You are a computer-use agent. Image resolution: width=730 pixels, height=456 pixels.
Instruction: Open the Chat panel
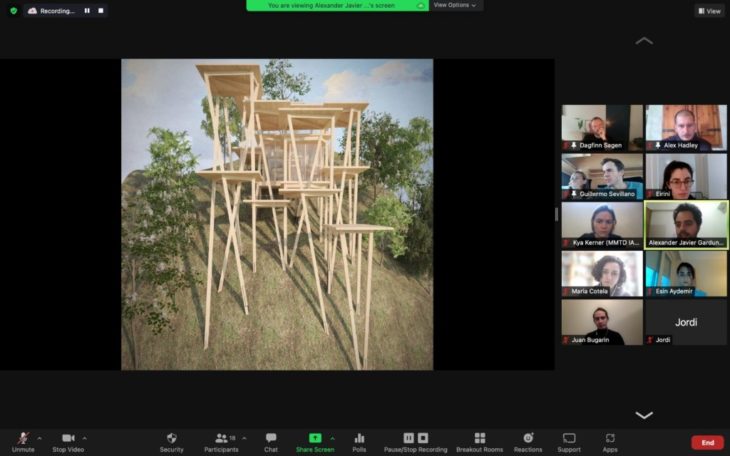tap(271, 440)
